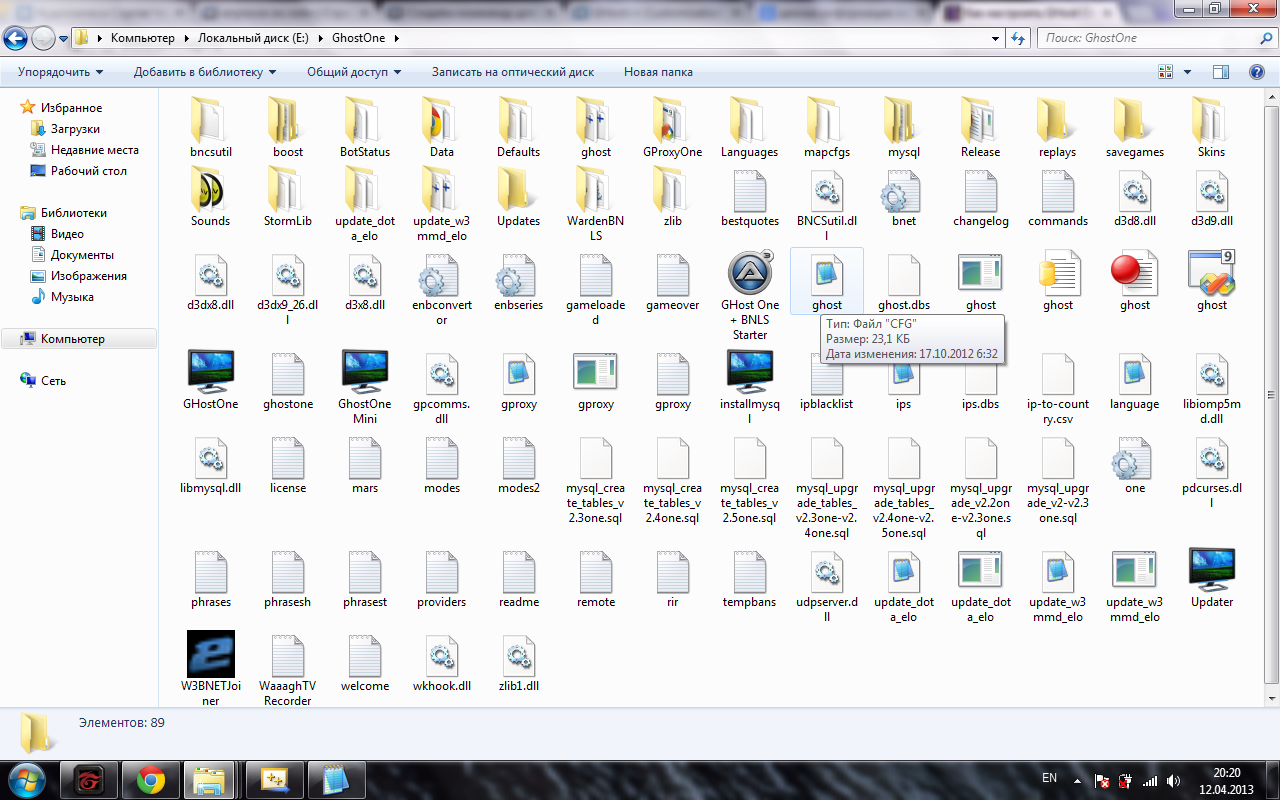Open the Windows Start menu
This screenshot has width=1280, height=800.
28,780
